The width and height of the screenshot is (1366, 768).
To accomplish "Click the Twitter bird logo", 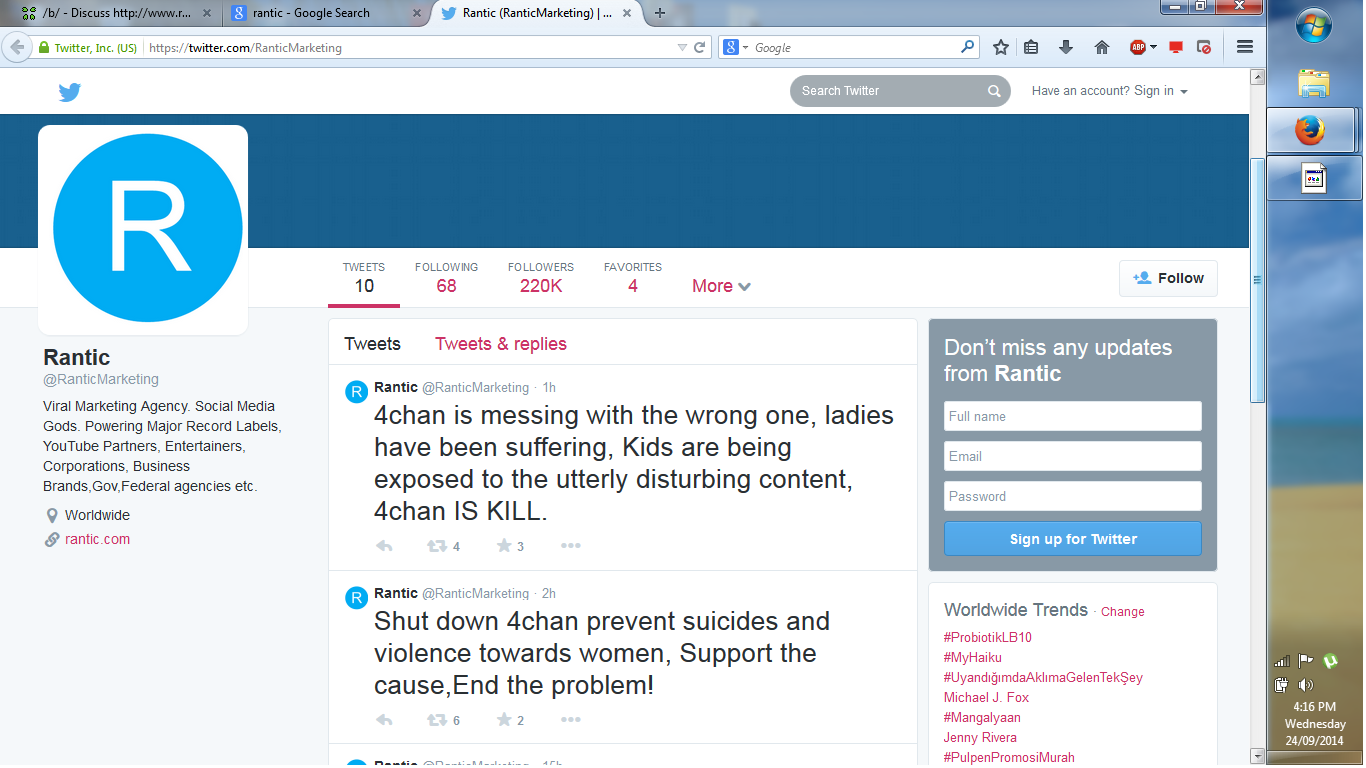I will pyautogui.click(x=69, y=92).
